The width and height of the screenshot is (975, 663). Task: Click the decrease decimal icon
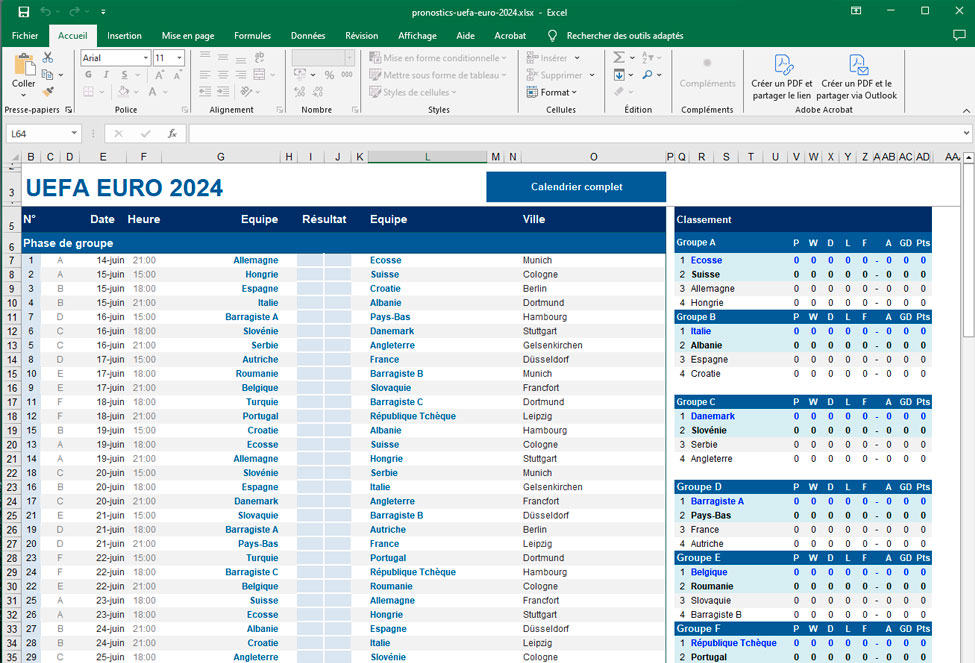(318, 92)
